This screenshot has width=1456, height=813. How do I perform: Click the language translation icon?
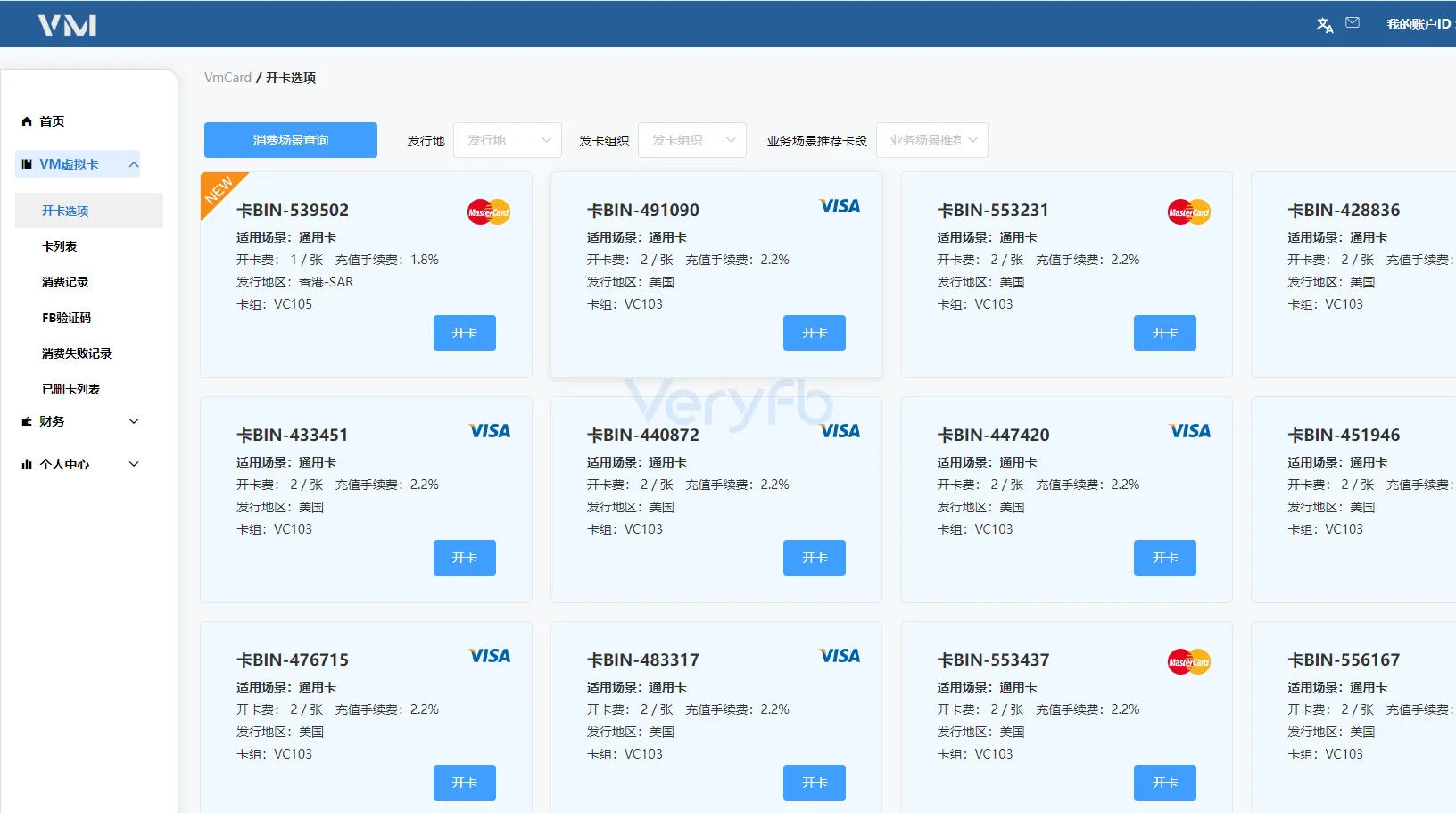click(1325, 25)
